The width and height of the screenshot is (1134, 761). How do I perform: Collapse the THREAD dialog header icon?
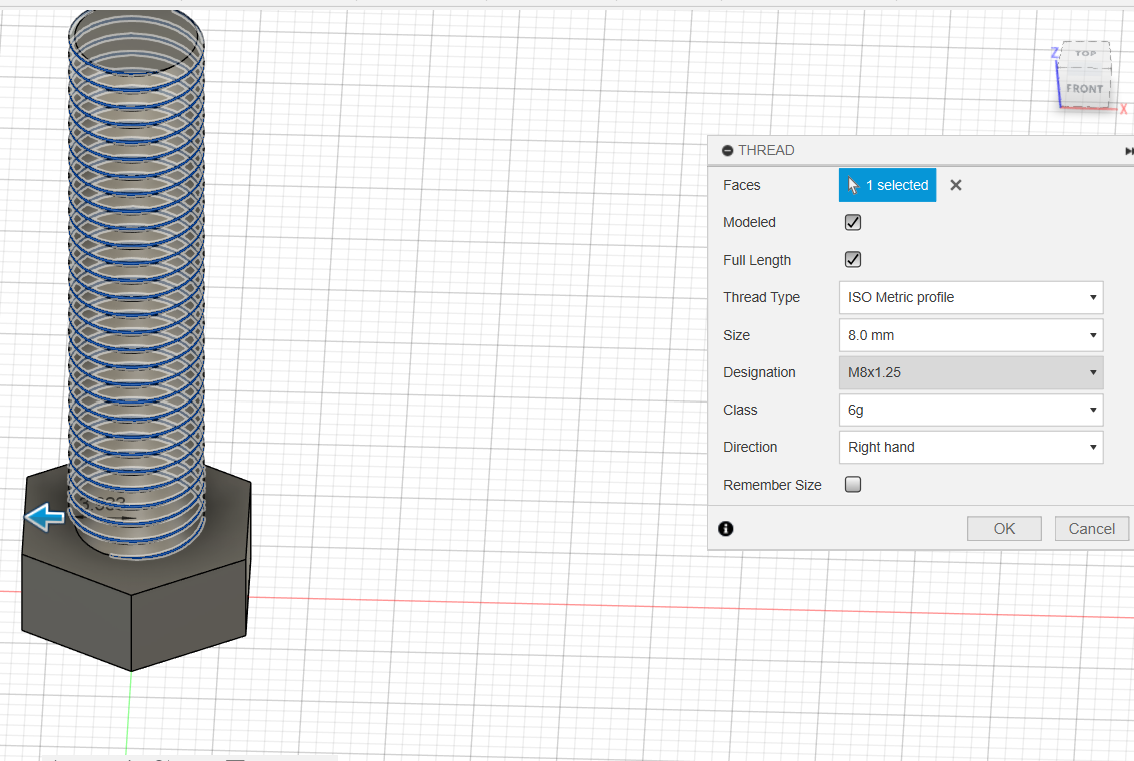(x=728, y=150)
